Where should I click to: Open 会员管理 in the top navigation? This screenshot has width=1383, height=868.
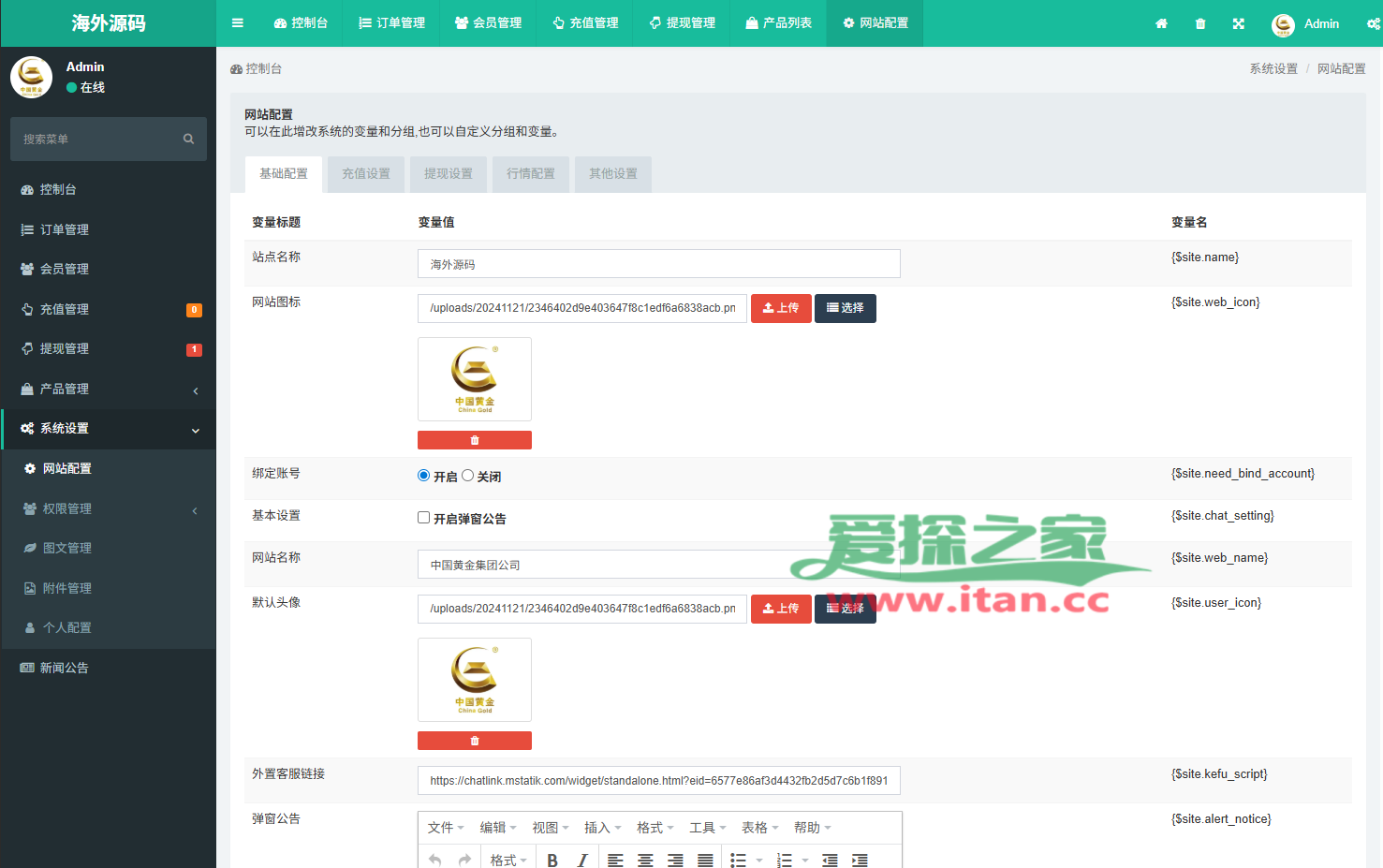point(488,23)
